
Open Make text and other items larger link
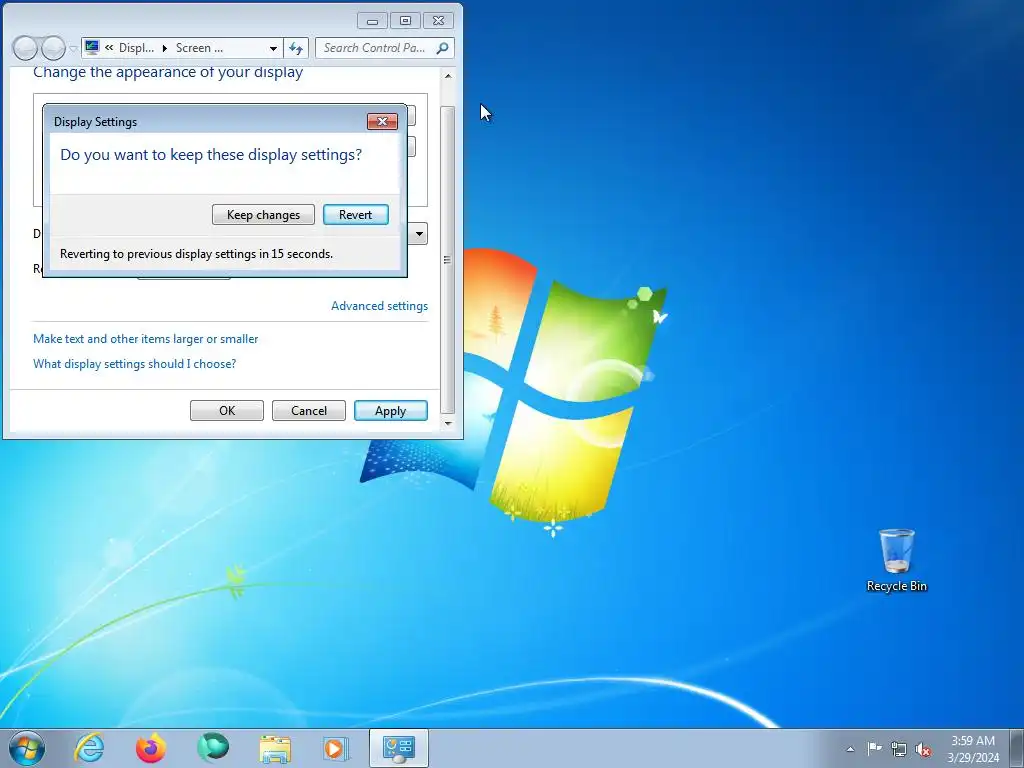coord(146,339)
